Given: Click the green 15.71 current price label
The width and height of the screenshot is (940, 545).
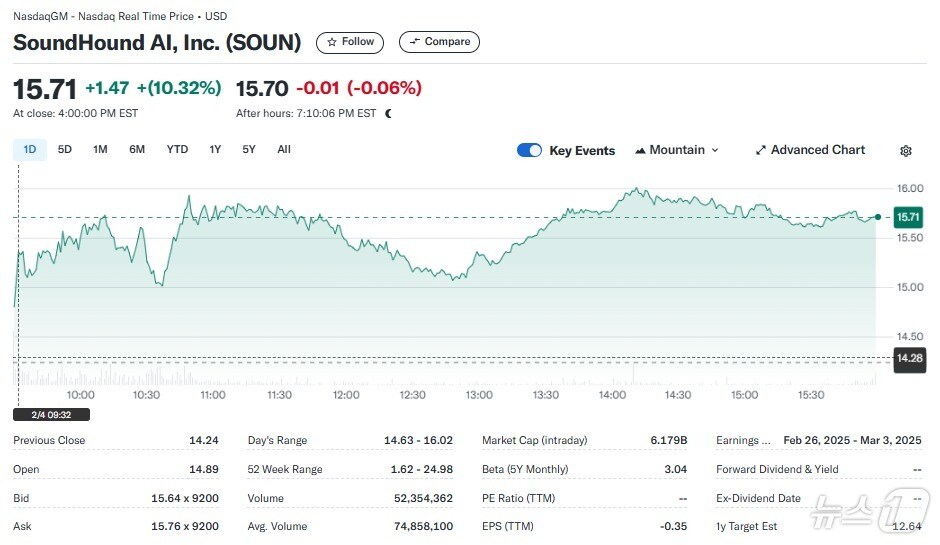Looking at the screenshot, I should point(907,217).
